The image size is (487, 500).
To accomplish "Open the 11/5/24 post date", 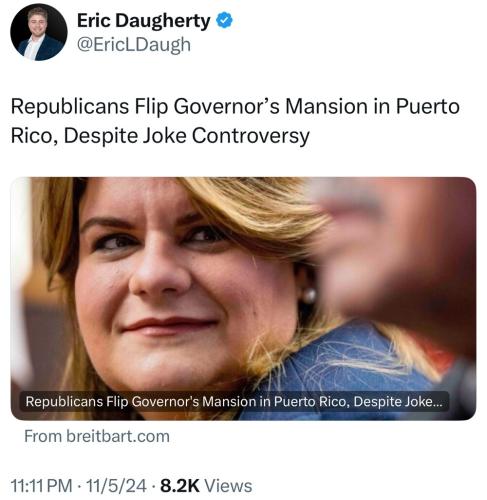I will coord(116,486).
